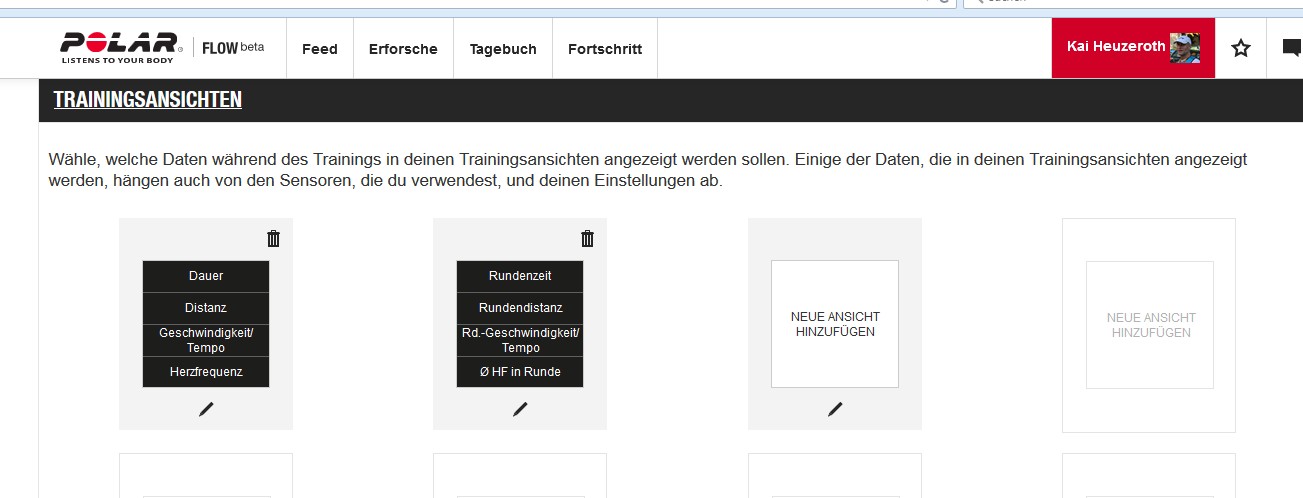
Task: Click greyed-out Neue Ansicht Hinzufügen box
Action: pos(1149,325)
